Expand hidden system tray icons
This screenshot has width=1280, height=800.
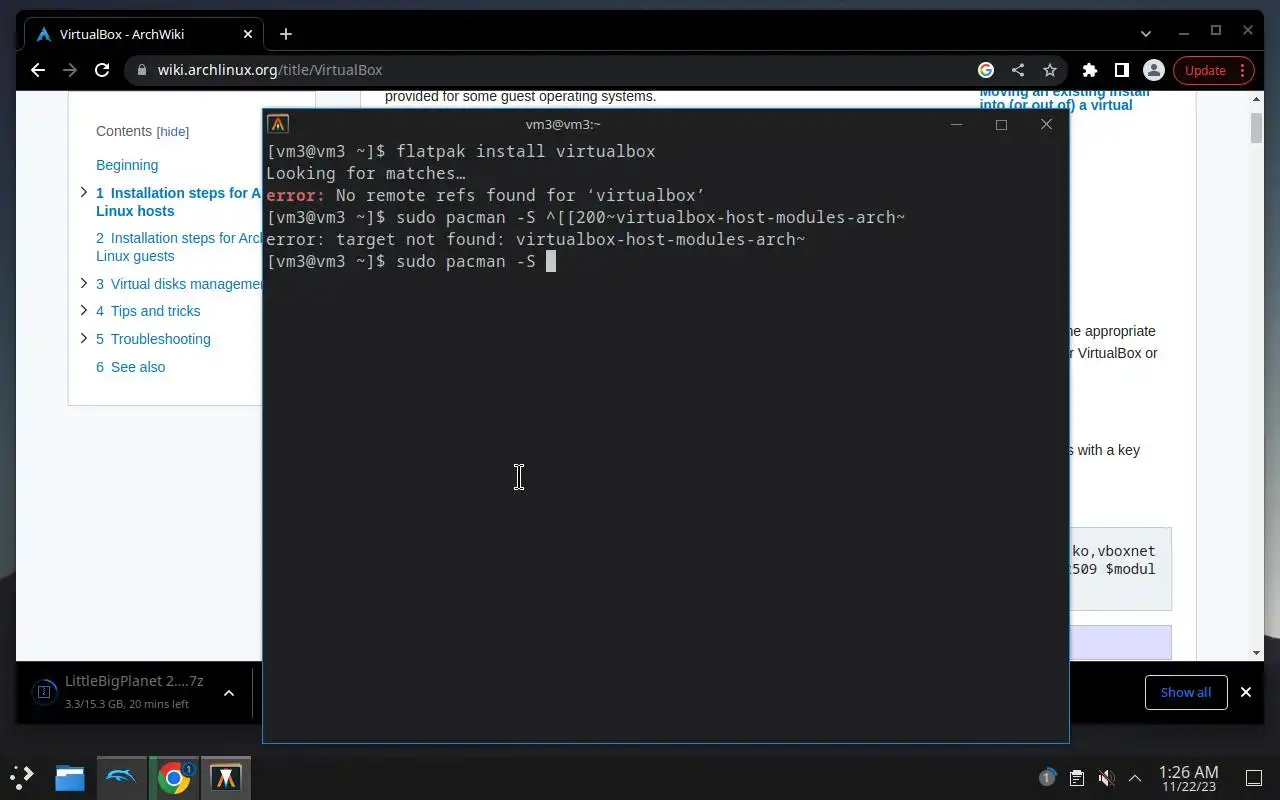(x=1135, y=777)
